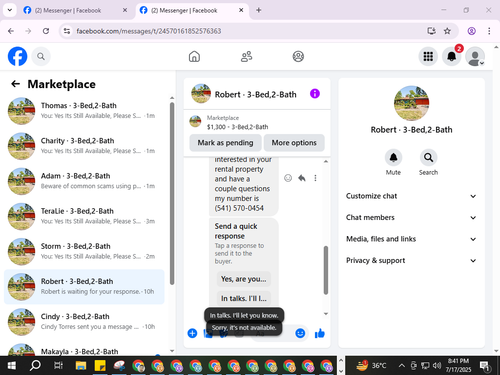Viewport: 500px width, 375px height.
Task: Open File Explorer from taskbar
Action: pyautogui.click(x=81, y=366)
